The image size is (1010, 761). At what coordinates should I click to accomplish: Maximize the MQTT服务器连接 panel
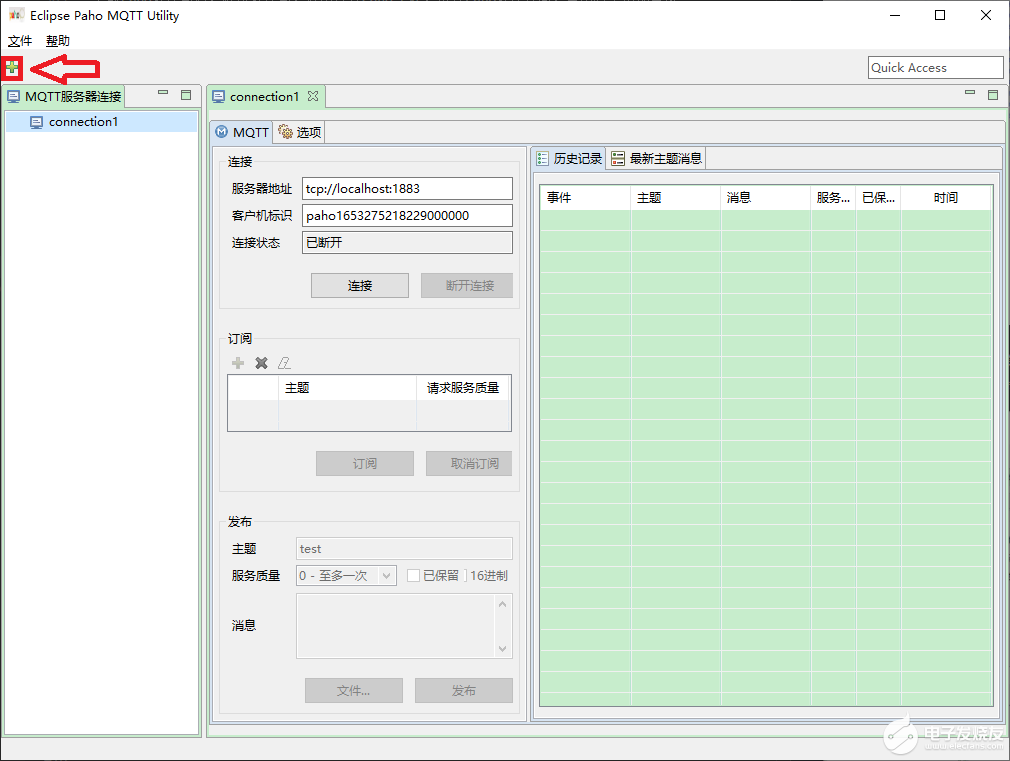[186, 95]
